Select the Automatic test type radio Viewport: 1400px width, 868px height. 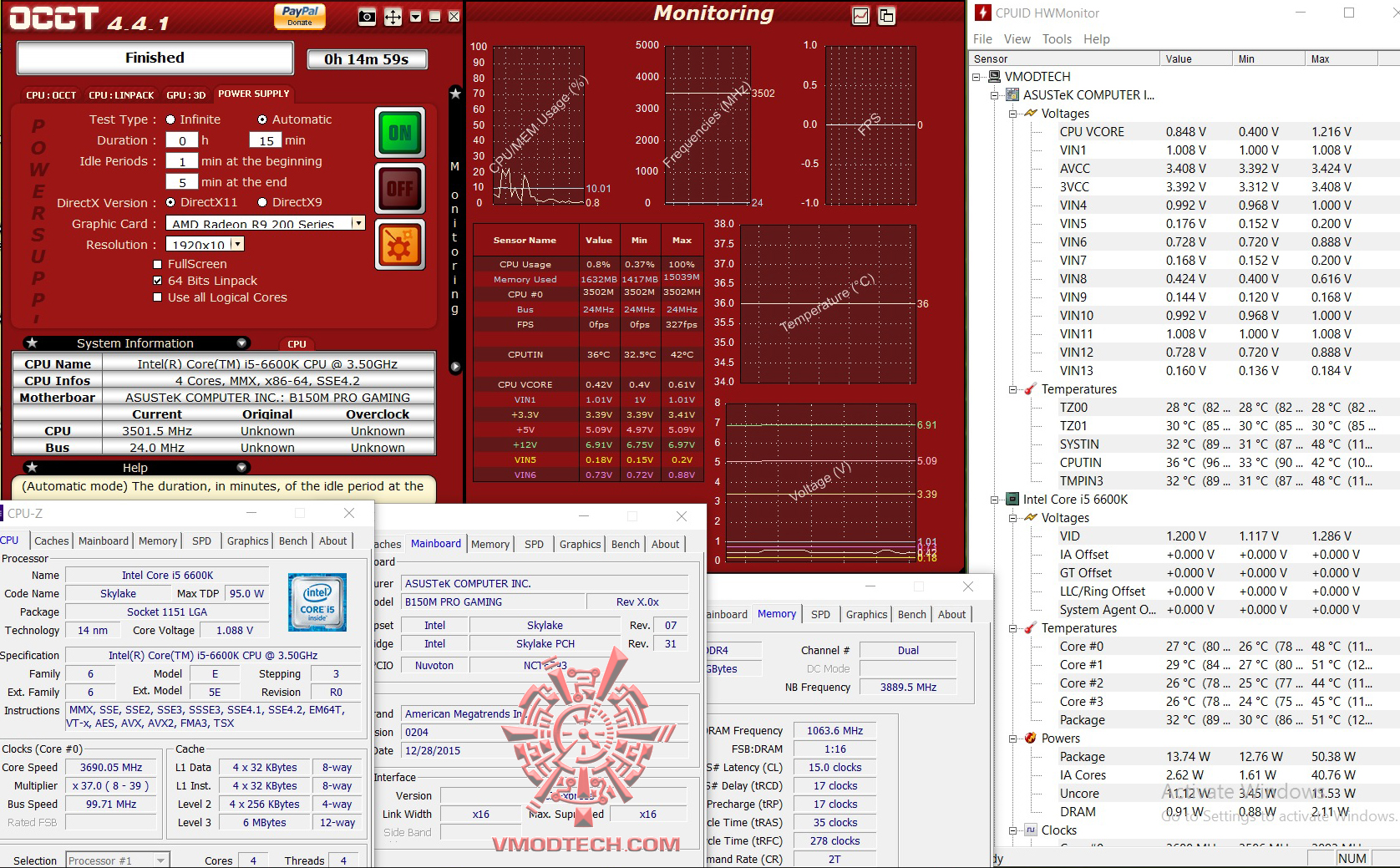pyautogui.click(x=262, y=119)
